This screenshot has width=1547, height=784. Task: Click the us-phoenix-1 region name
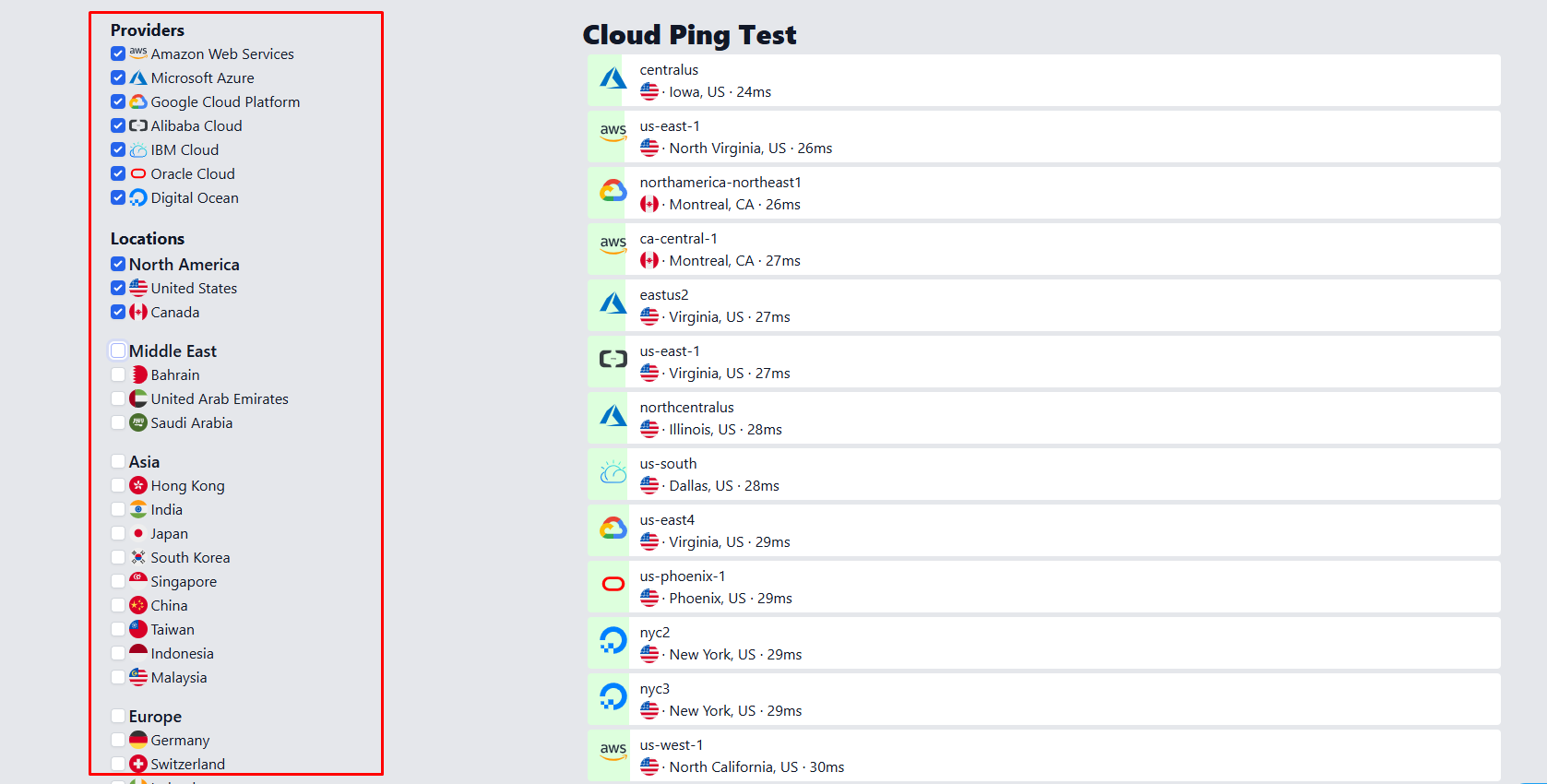(683, 576)
